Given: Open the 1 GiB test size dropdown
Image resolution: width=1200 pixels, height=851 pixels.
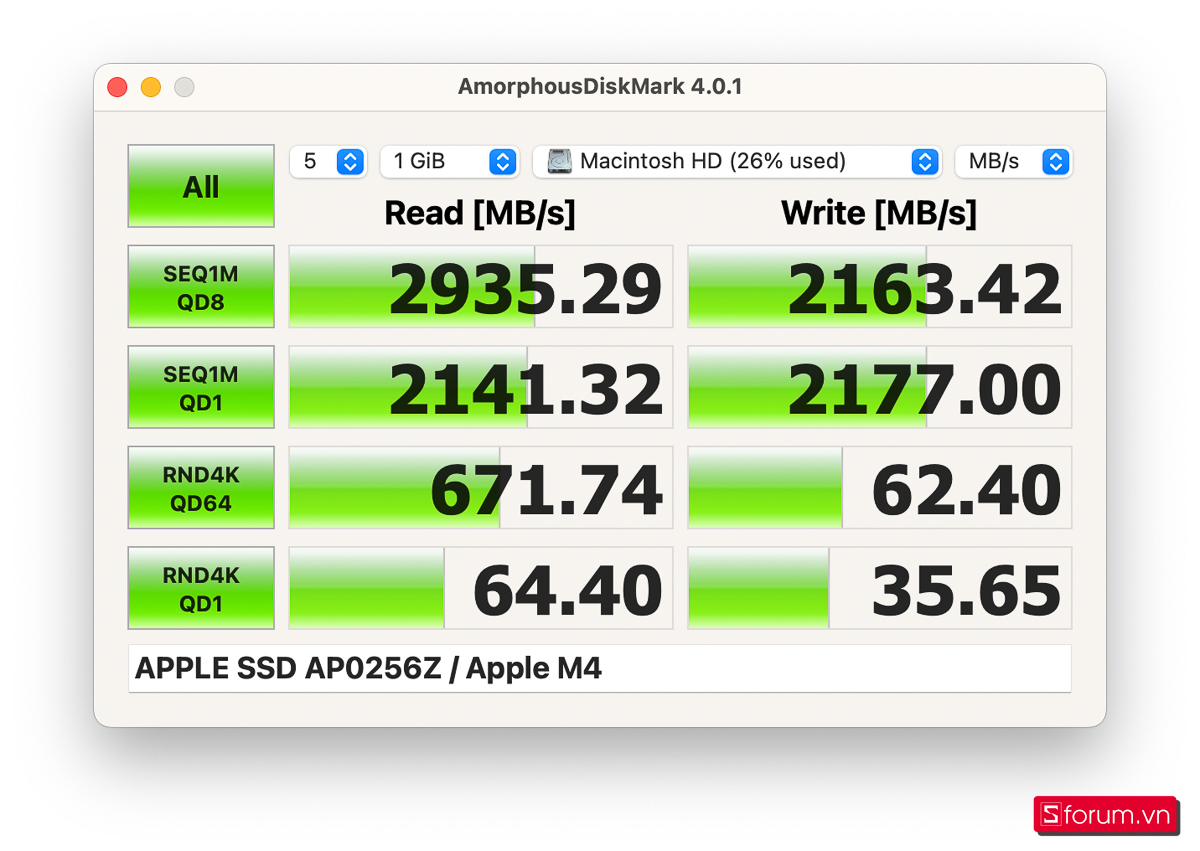Looking at the screenshot, I should [449, 161].
